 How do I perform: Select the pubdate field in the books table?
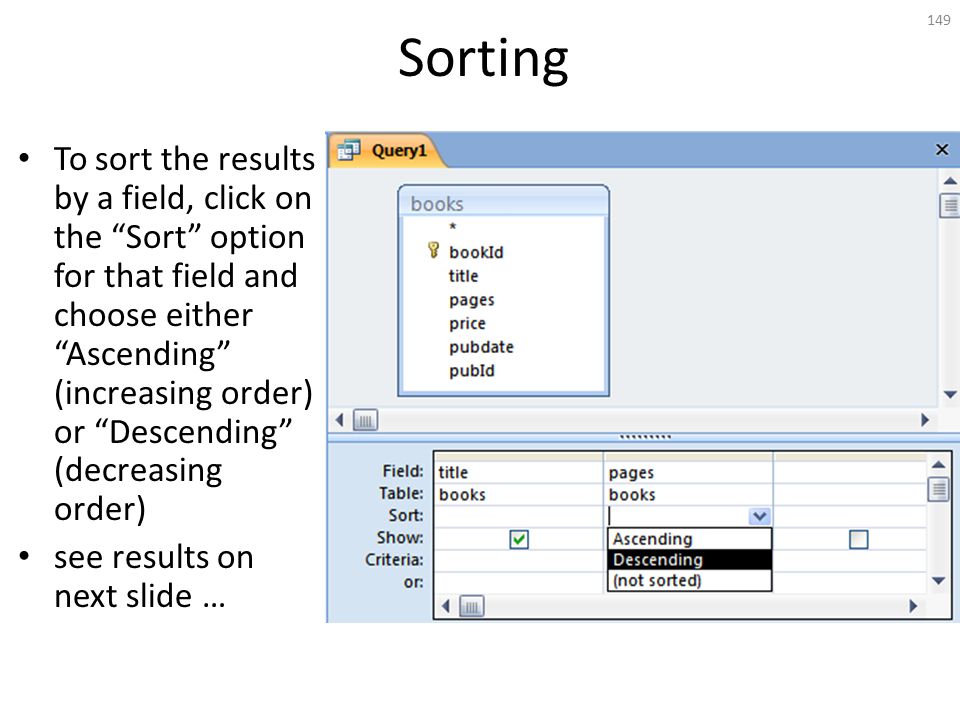481,347
